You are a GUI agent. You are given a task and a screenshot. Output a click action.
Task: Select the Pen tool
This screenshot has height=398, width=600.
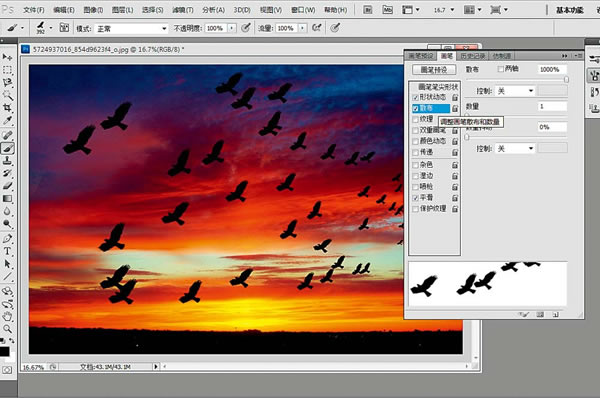tap(7, 239)
